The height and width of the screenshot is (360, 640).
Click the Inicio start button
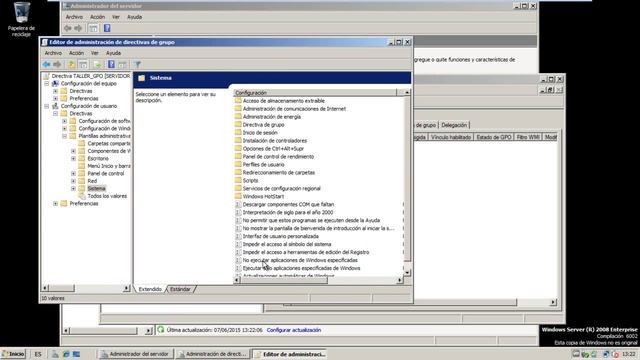(13, 354)
